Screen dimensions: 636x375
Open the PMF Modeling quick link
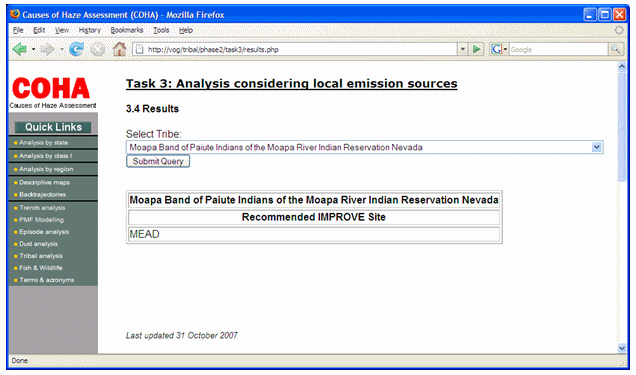click(41, 220)
